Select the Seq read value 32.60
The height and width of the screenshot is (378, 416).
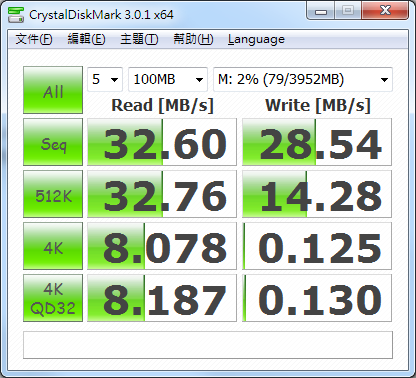tap(162, 142)
